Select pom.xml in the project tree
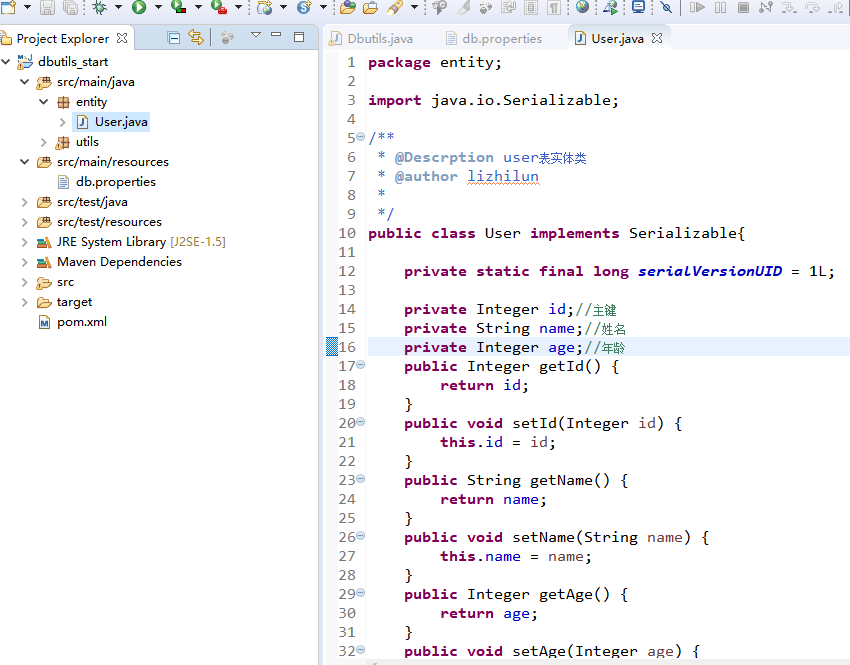 [x=81, y=322]
